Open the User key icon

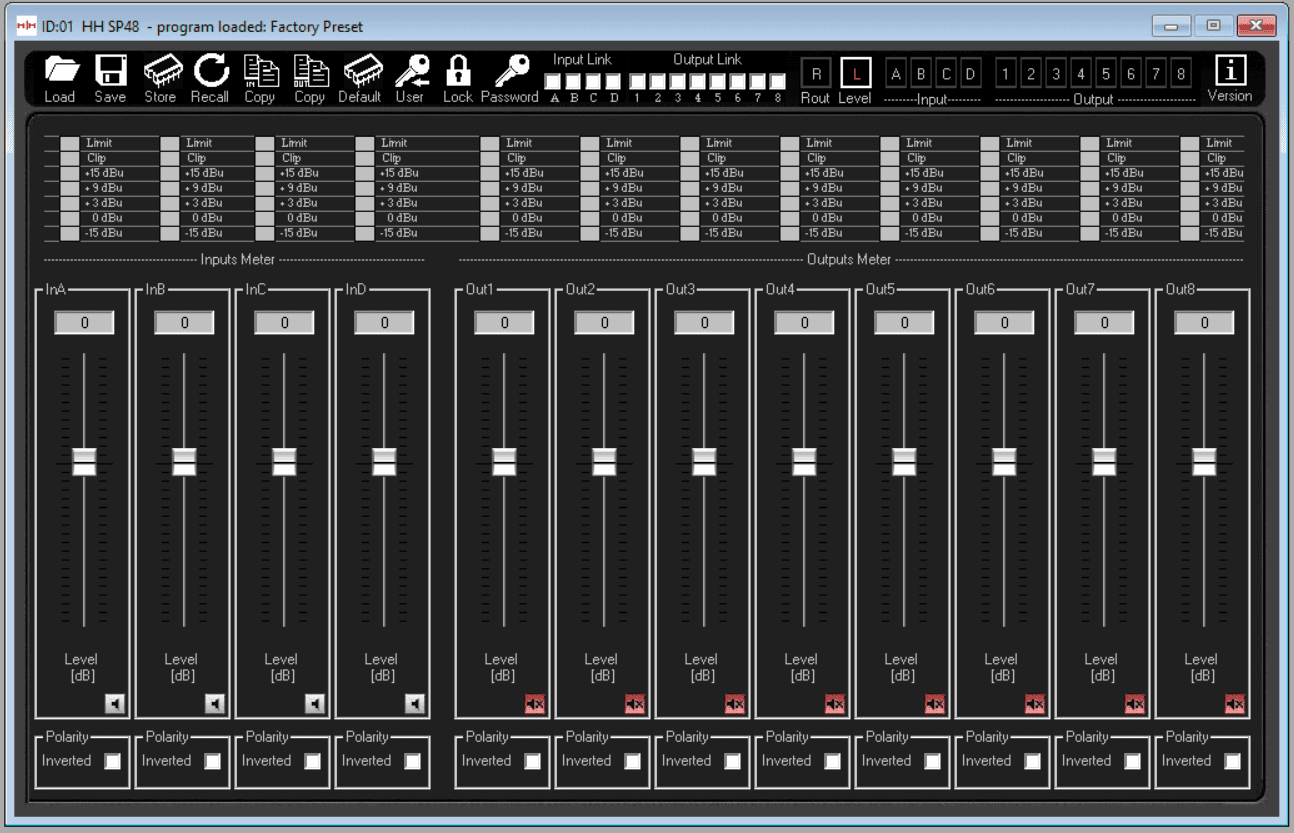(410, 72)
